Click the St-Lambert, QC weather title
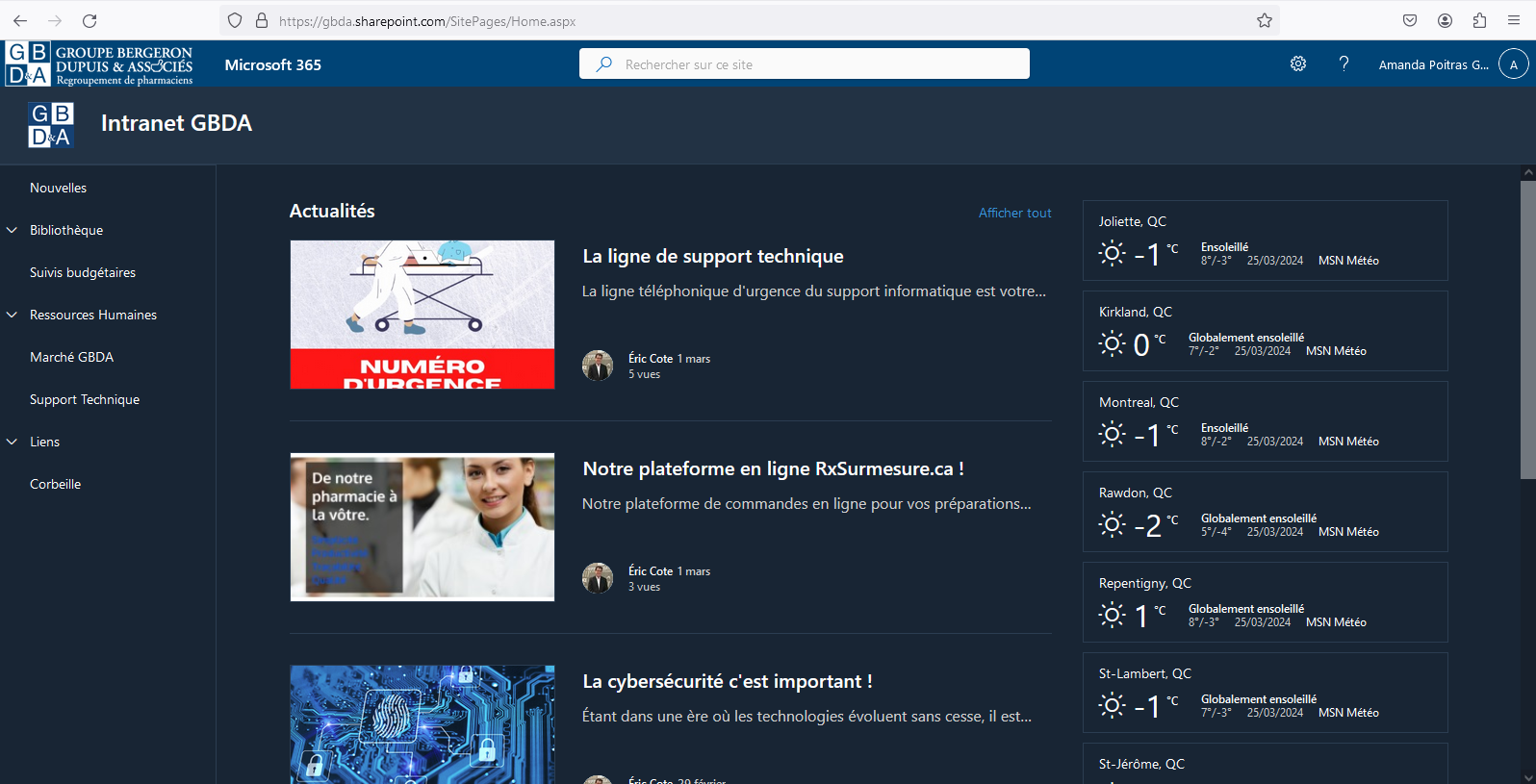The image size is (1536, 784). (x=1145, y=673)
